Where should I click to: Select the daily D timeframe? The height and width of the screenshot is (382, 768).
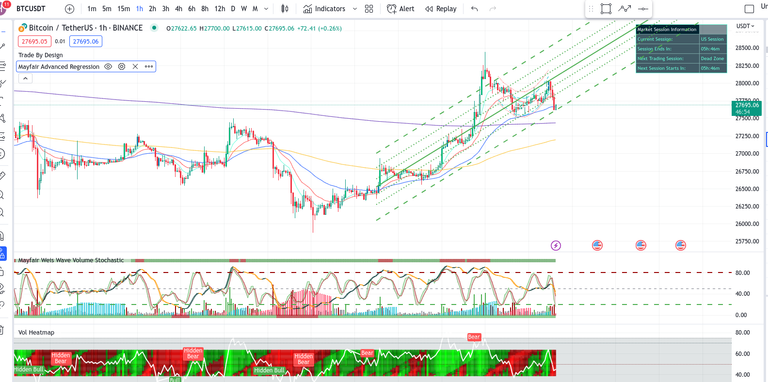point(233,9)
